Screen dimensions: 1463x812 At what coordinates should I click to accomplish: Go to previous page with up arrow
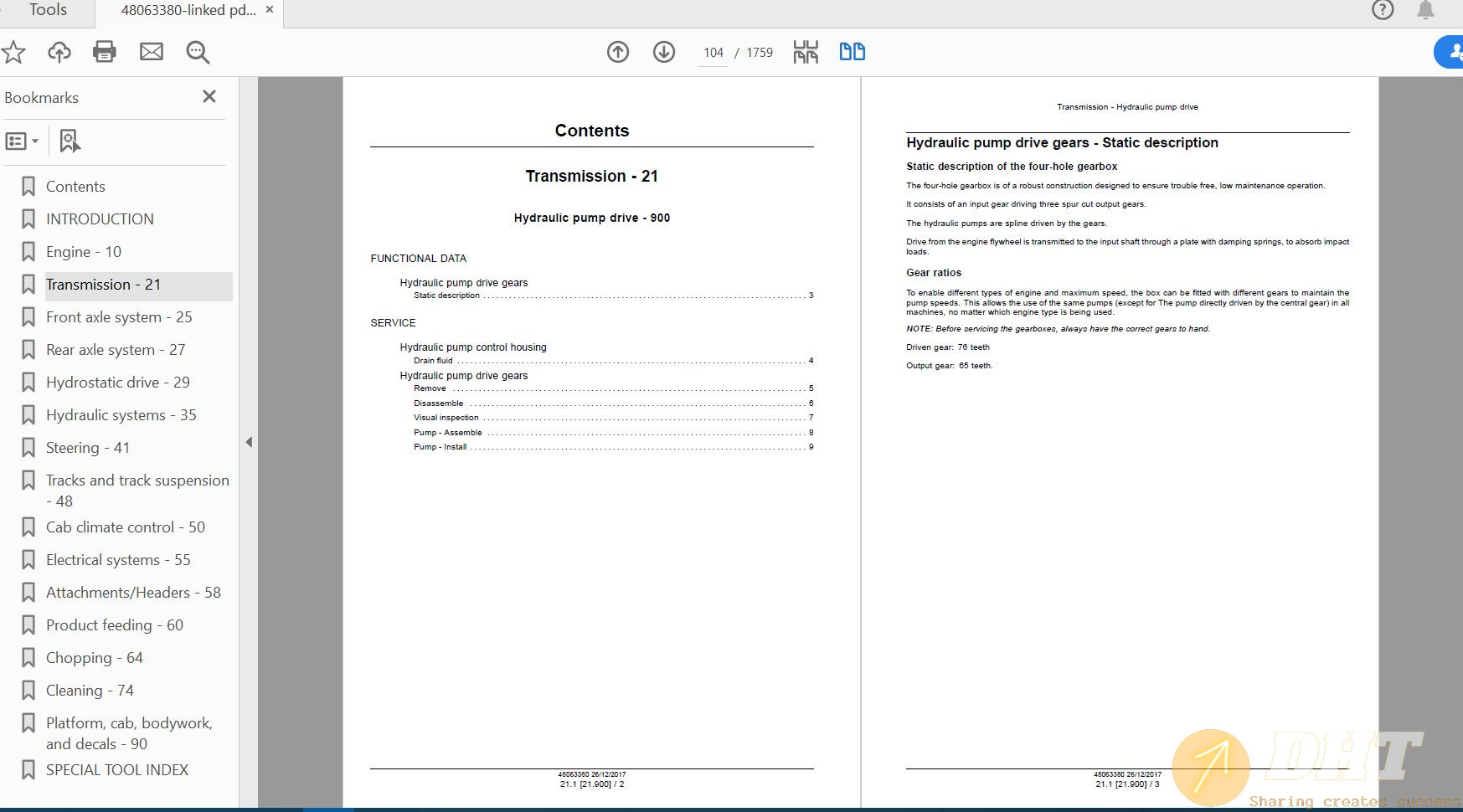(618, 52)
